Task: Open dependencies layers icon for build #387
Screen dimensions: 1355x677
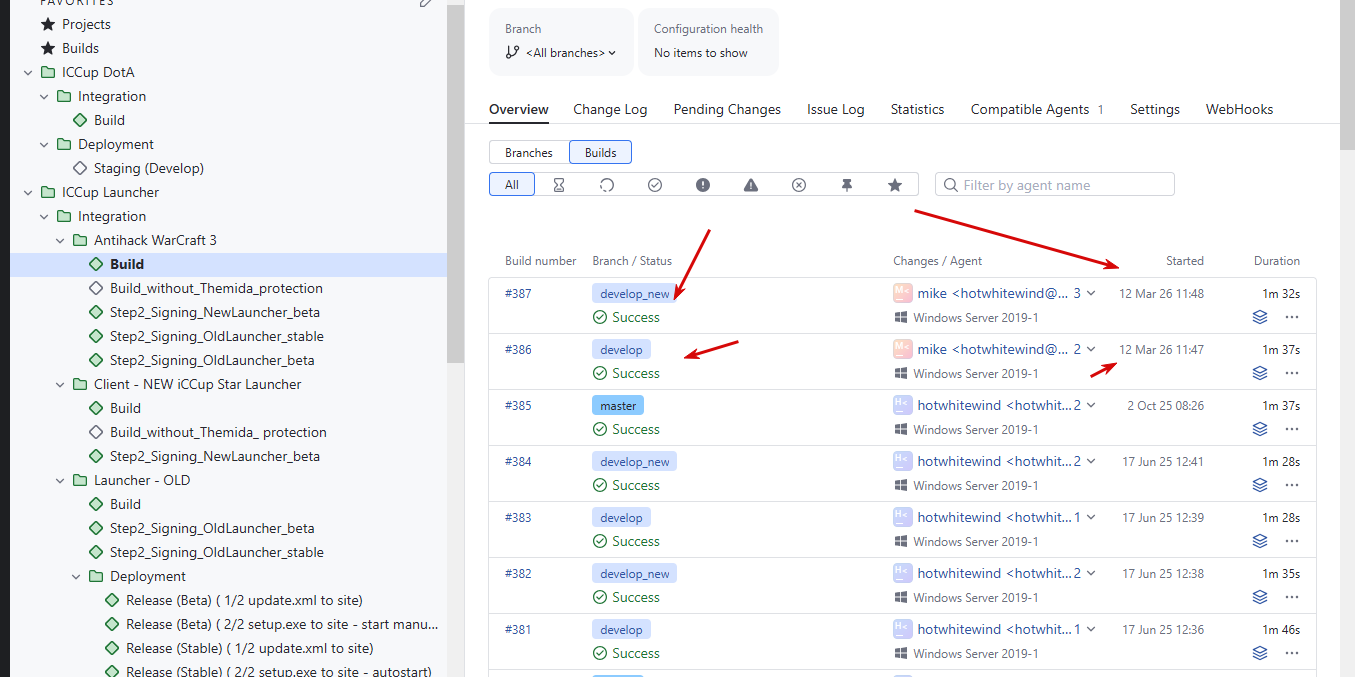Action: (x=1260, y=317)
